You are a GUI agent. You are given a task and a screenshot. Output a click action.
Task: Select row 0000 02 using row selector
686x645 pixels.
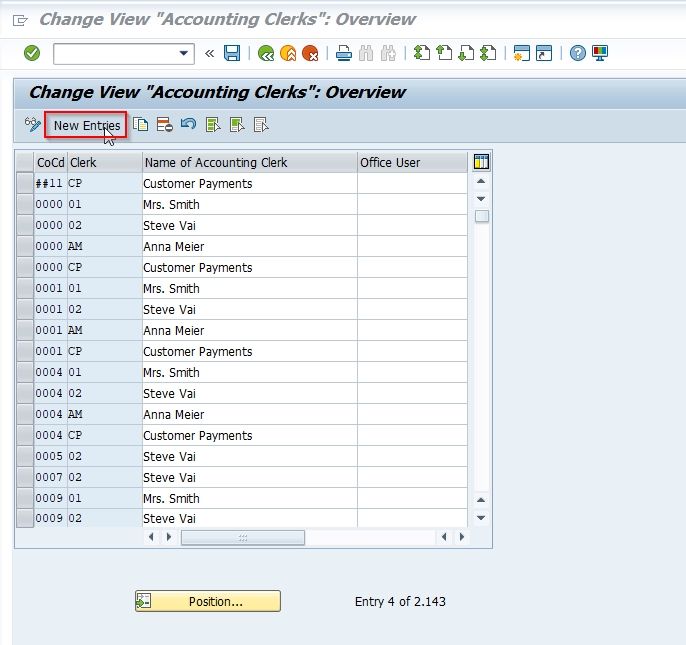point(25,225)
